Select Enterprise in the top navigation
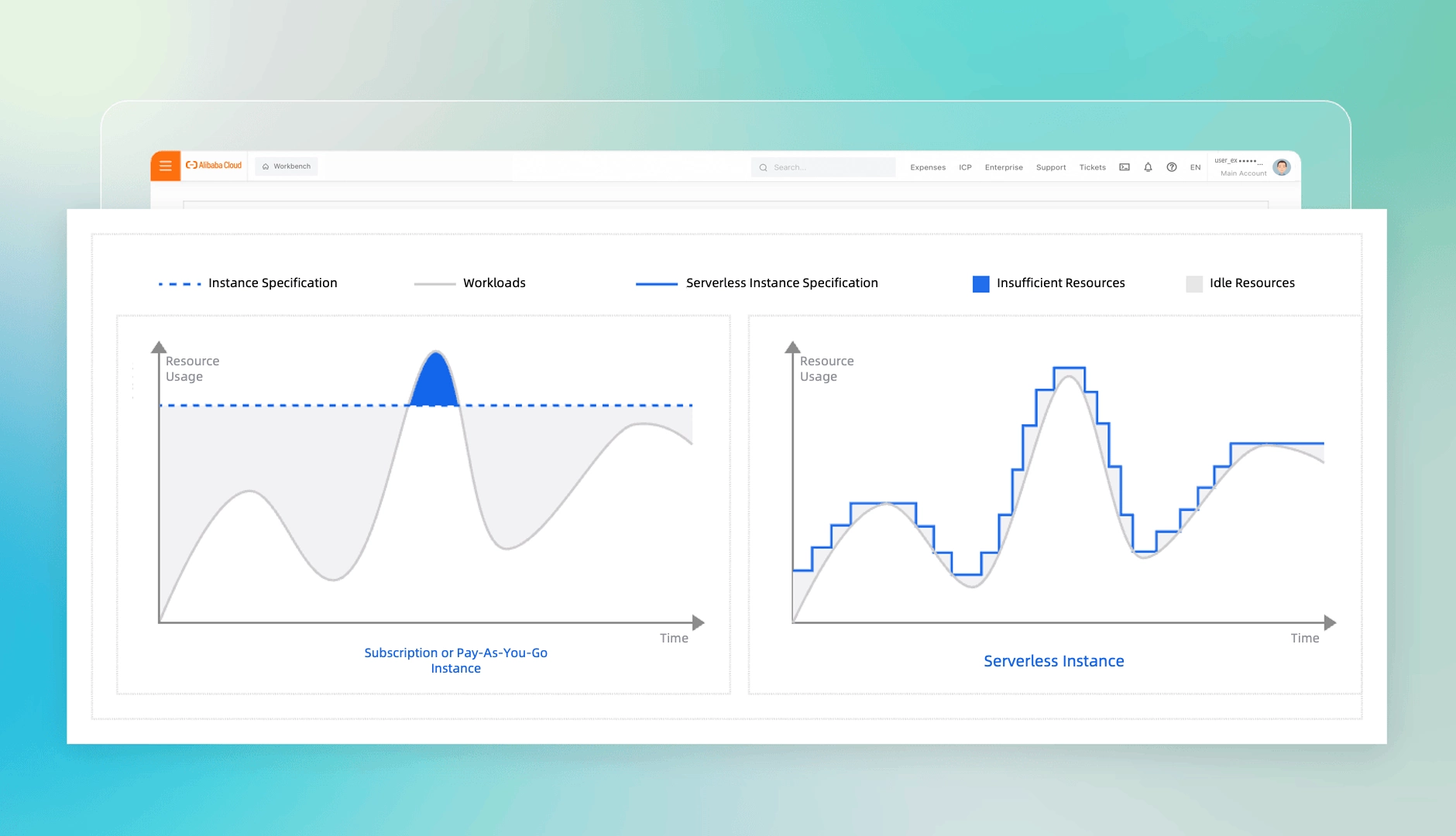This screenshot has height=836, width=1456. pyautogui.click(x=1004, y=167)
